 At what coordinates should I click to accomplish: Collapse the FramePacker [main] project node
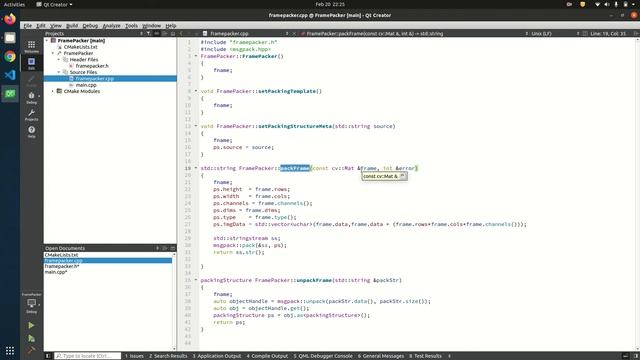(47, 41)
